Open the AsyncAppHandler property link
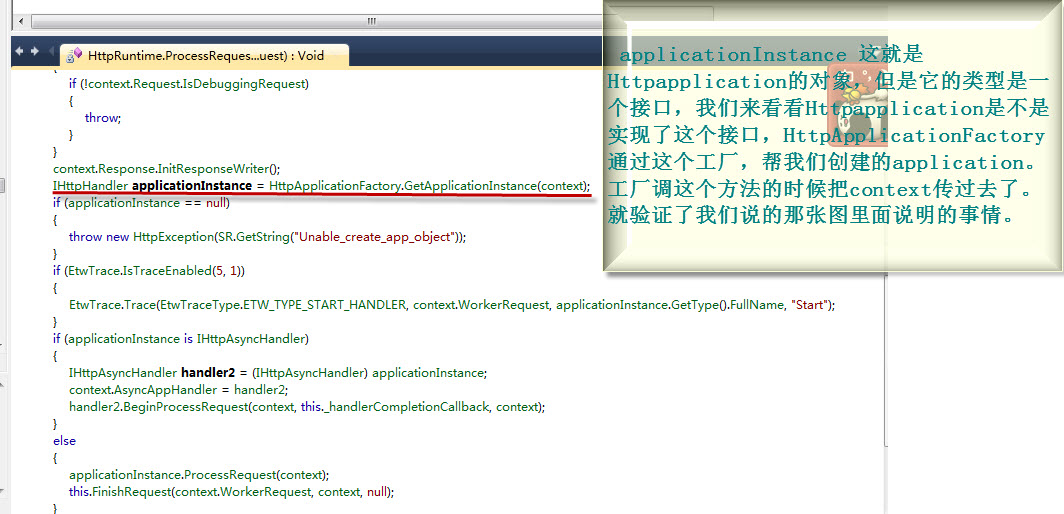Viewport: 1064px width, 514px height. [164, 390]
